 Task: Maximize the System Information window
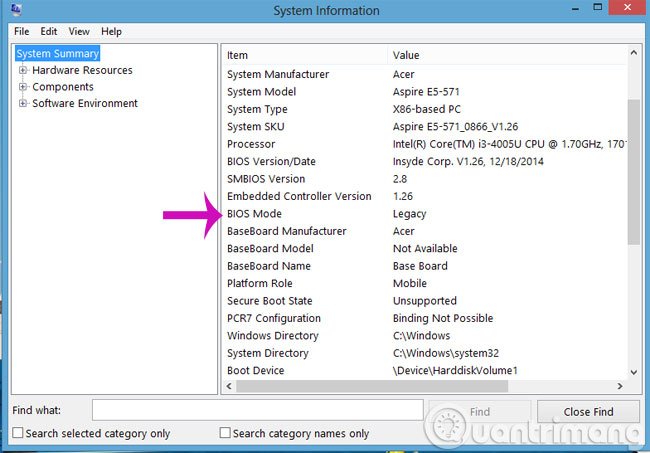tap(597, 7)
